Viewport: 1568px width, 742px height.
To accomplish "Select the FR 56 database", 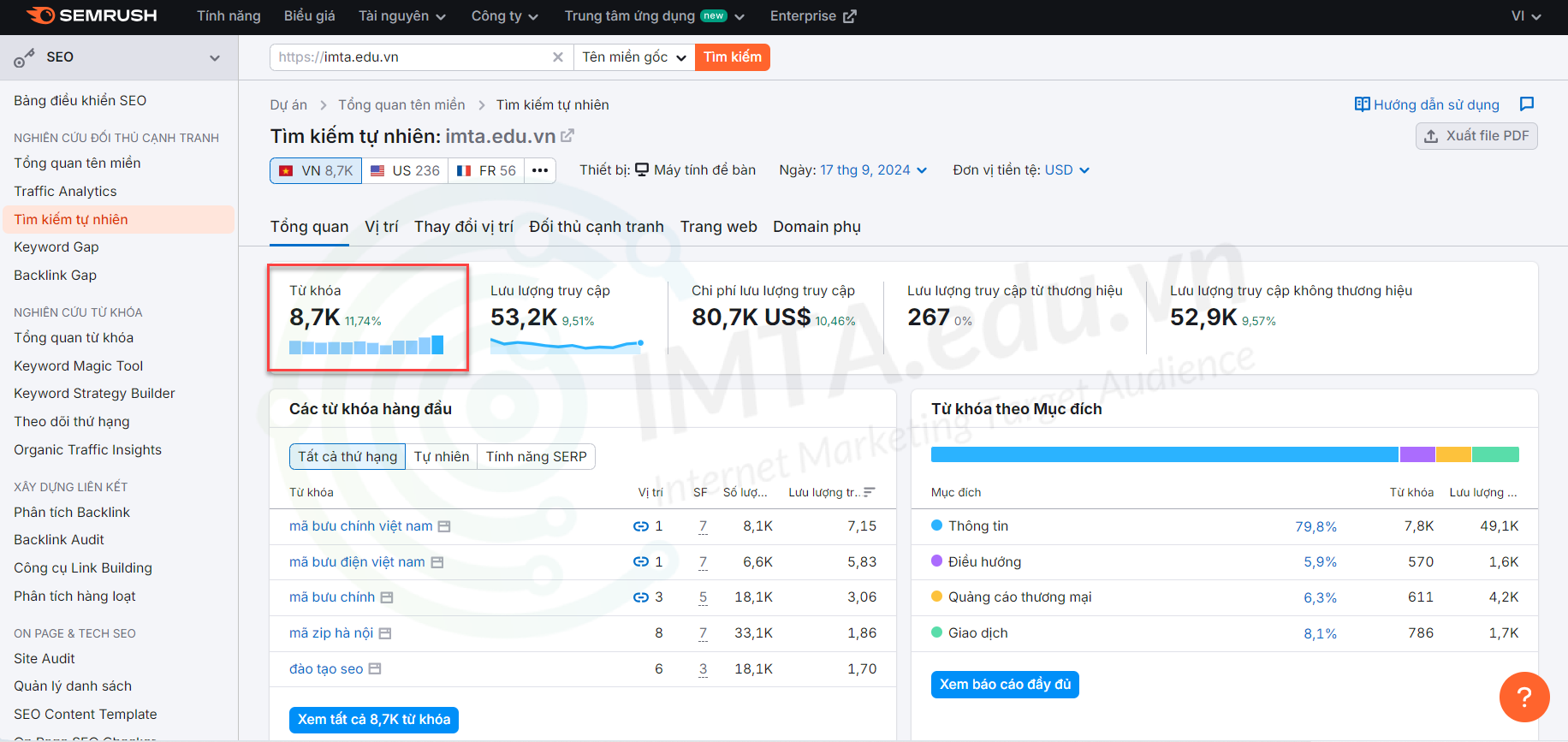I will click(x=486, y=170).
